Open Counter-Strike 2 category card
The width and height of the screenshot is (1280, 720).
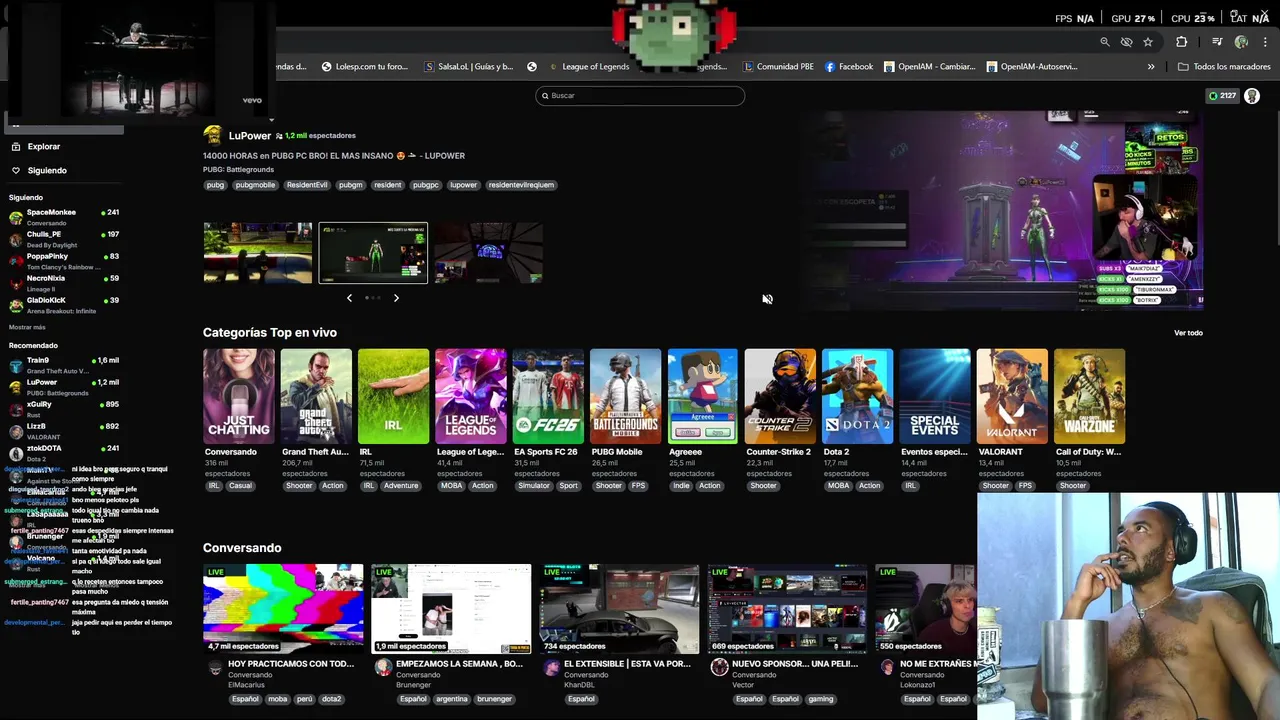pos(780,396)
